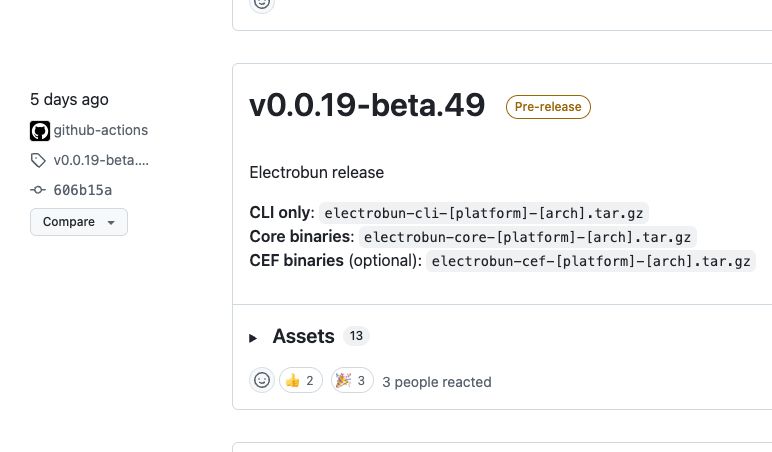Click the smiley icon in the release above
This screenshot has height=452, width=772.
[x=262, y=4]
